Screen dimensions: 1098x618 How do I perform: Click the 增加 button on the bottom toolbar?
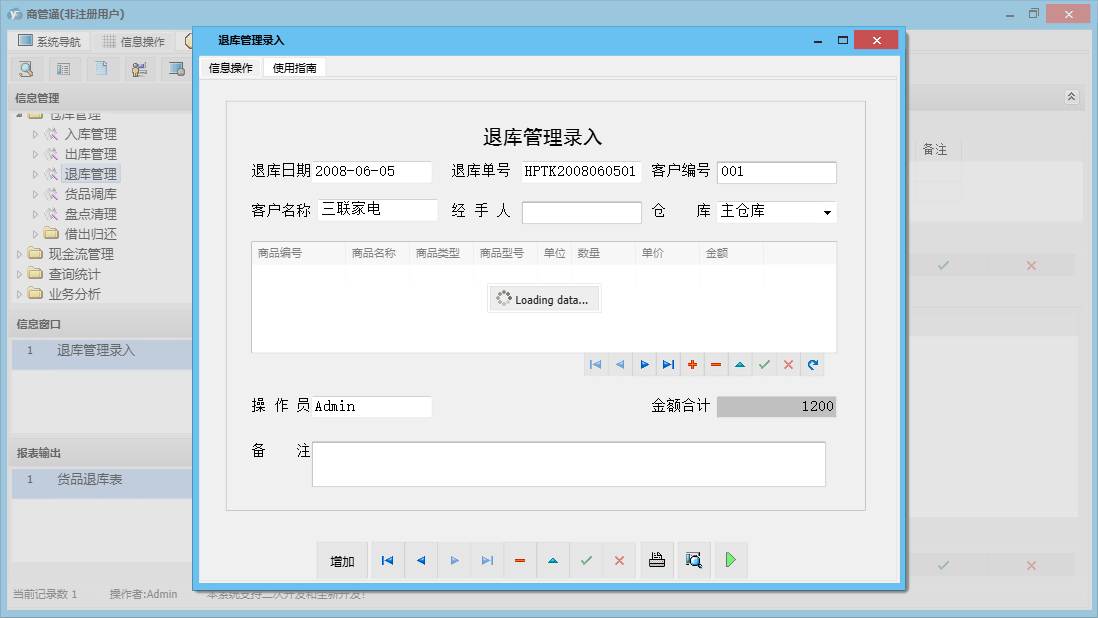(342, 560)
